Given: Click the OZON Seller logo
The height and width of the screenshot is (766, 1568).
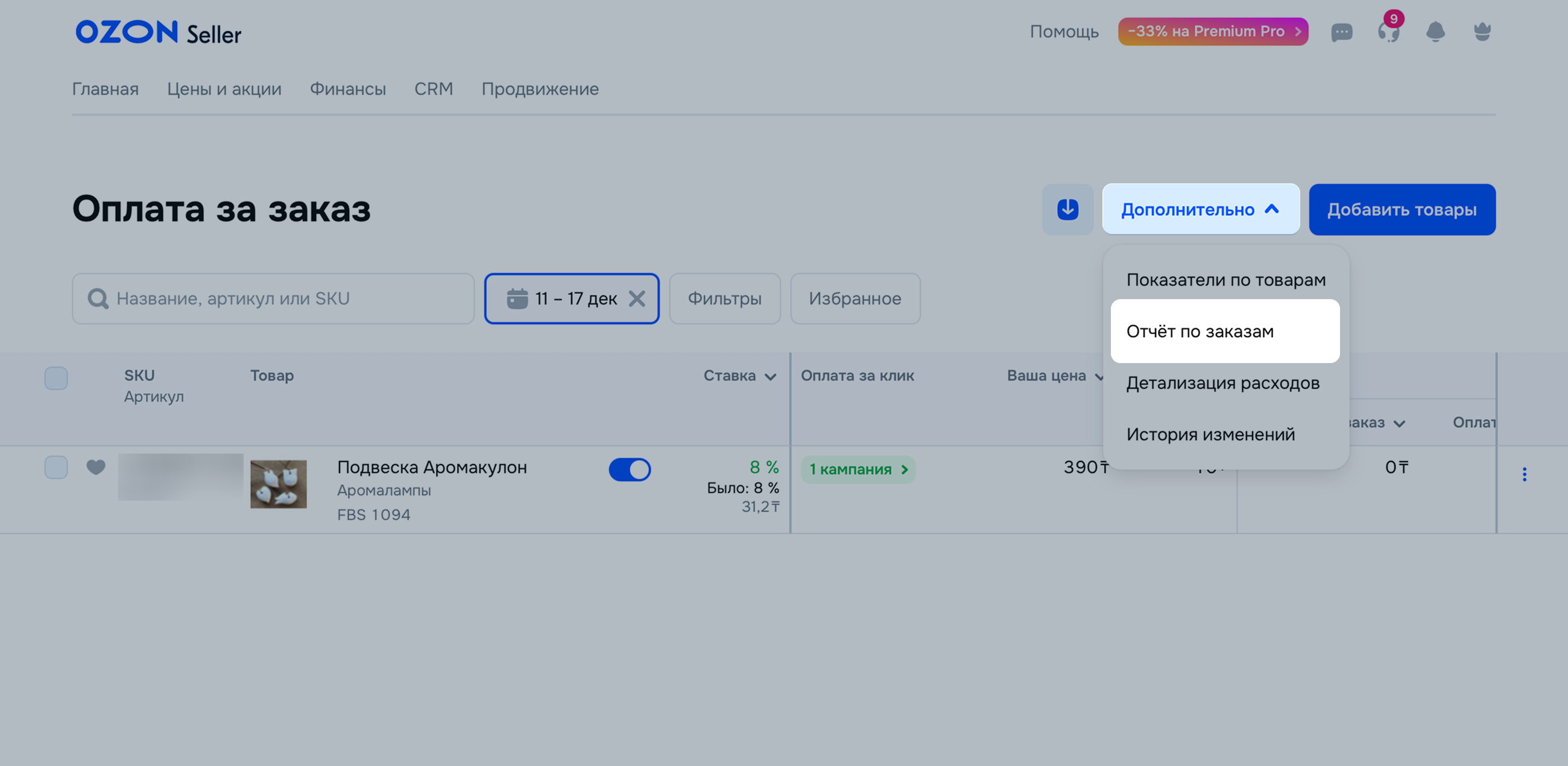Looking at the screenshot, I should click(158, 33).
